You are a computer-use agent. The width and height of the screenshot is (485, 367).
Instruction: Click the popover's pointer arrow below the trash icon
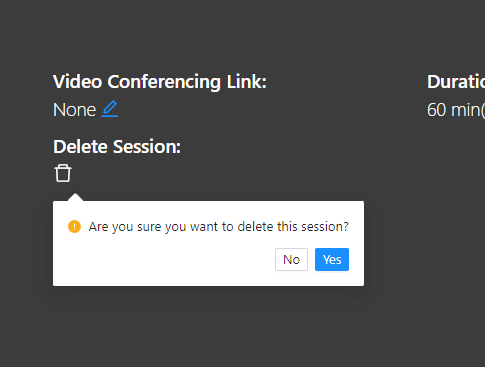click(76, 197)
